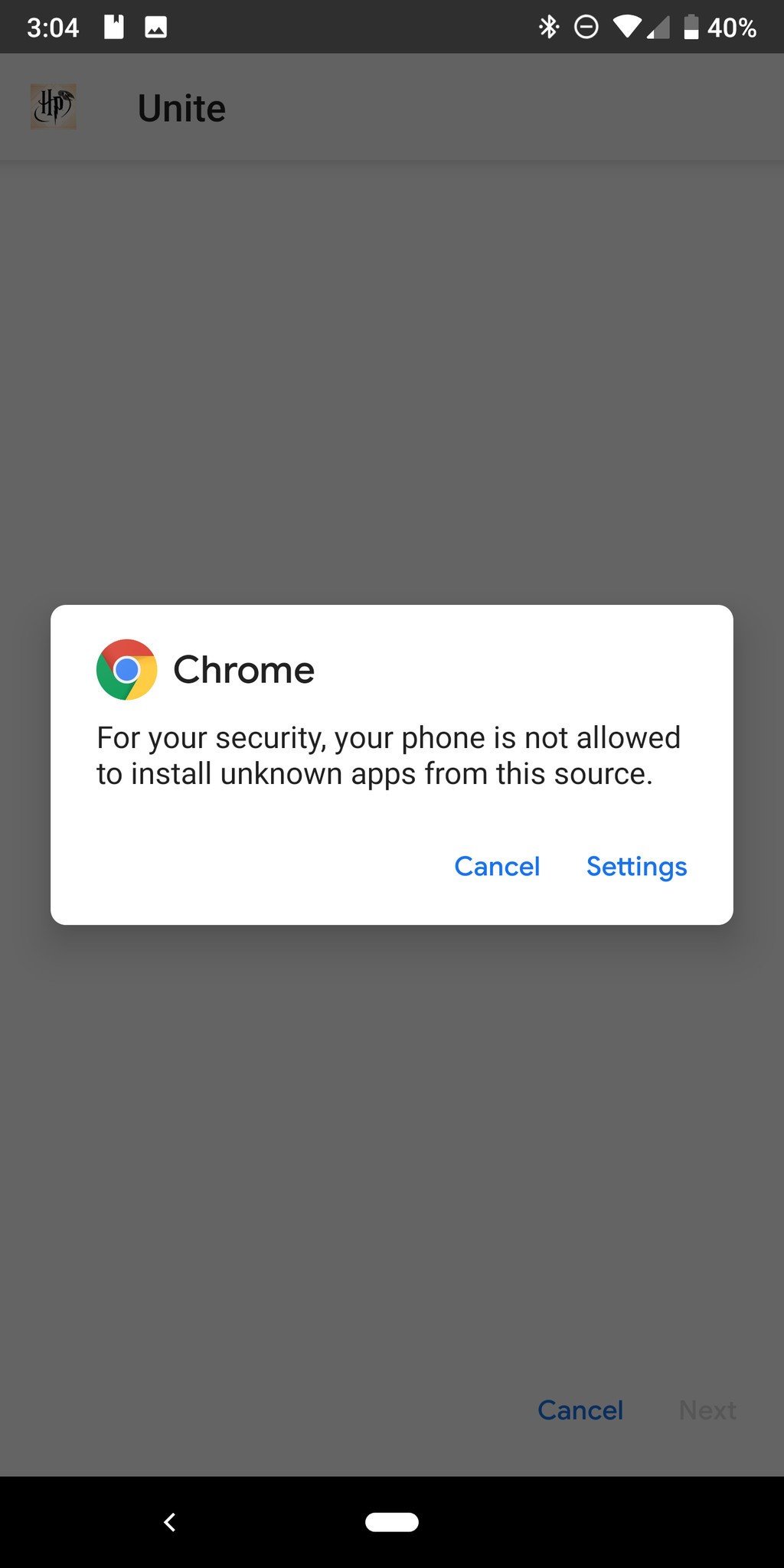Tap the security warning message text
This screenshot has height=1568, width=784.
[x=388, y=756]
